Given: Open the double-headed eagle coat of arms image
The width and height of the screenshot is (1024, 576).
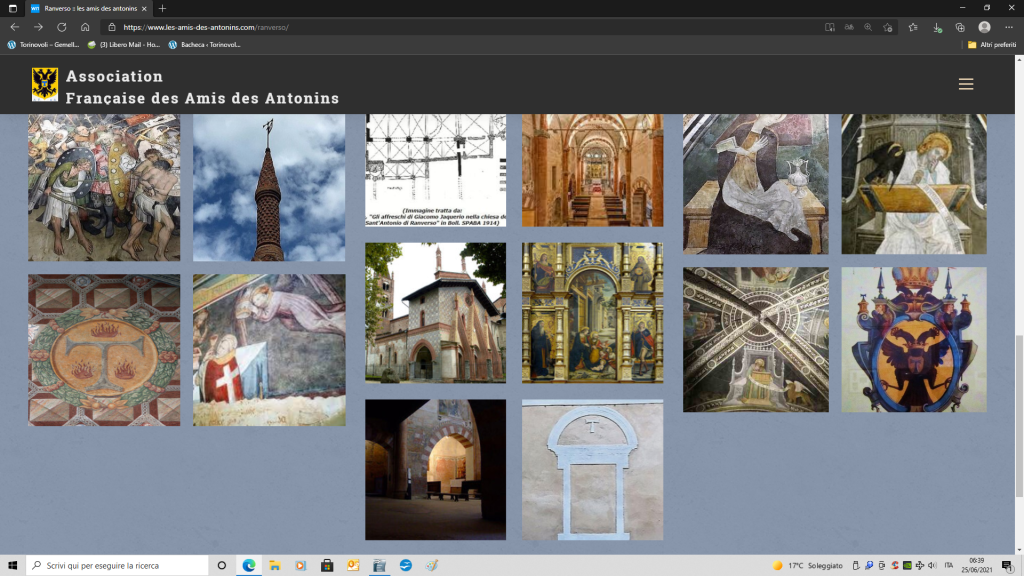Looking at the screenshot, I should pyautogui.click(x=913, y=339).
